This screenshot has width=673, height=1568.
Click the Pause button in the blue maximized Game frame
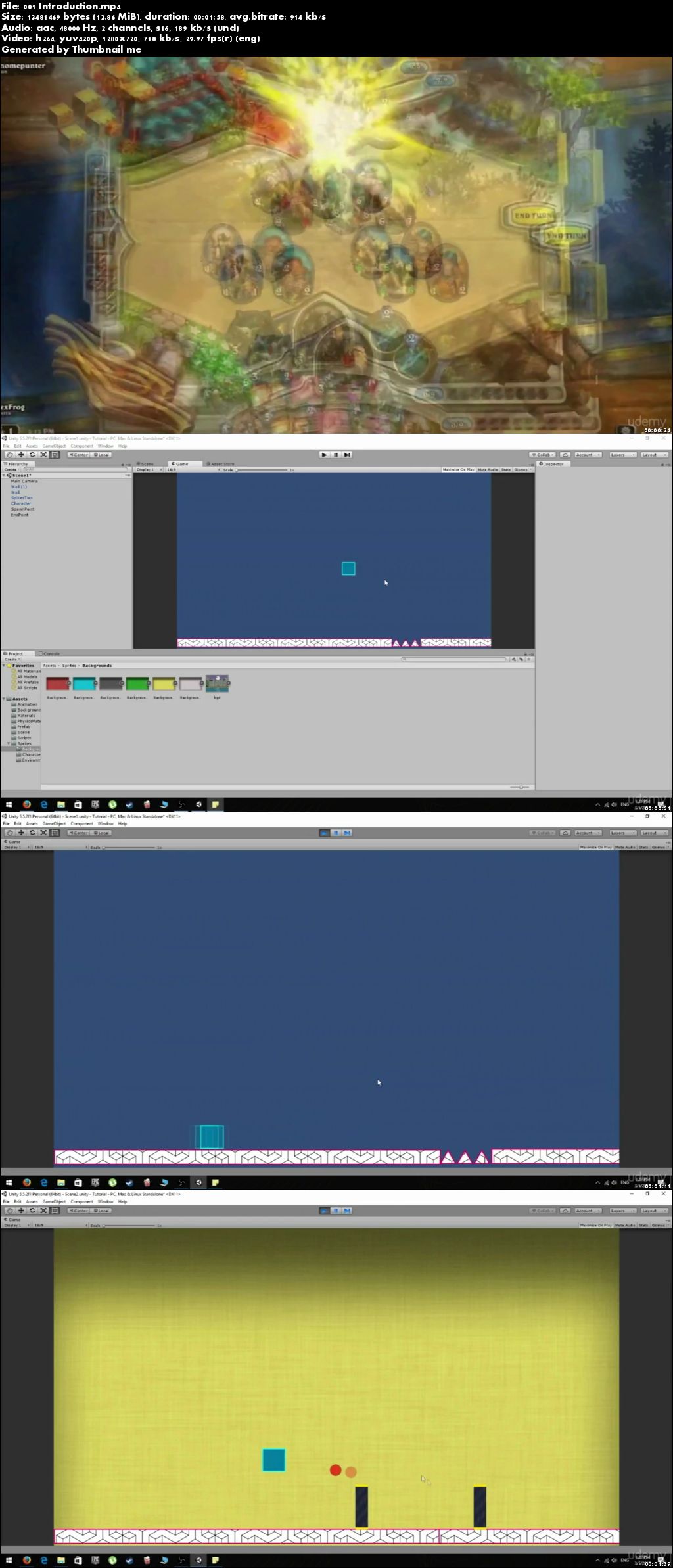pyautogui.click(x=336, y=833)
